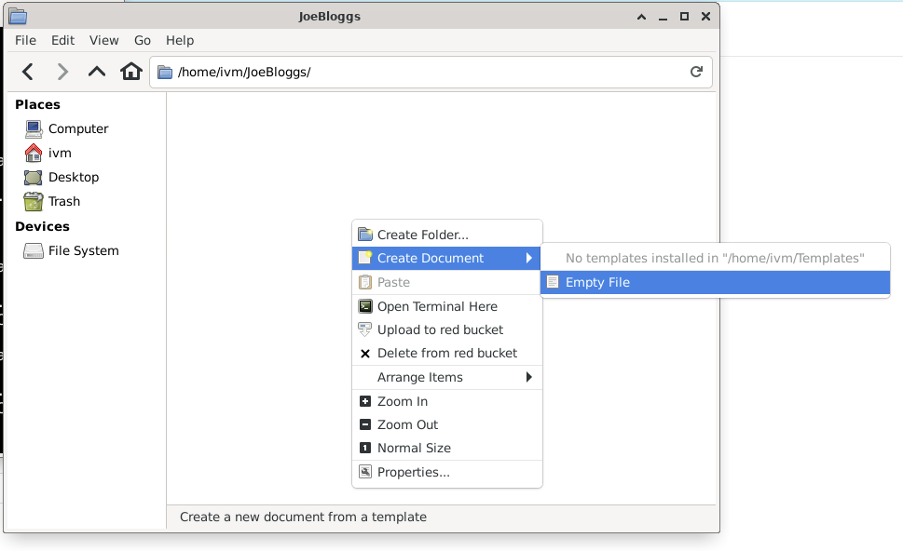904x552 pixels.
Task: Click Delete from red bucket
Action: (446, 353)
